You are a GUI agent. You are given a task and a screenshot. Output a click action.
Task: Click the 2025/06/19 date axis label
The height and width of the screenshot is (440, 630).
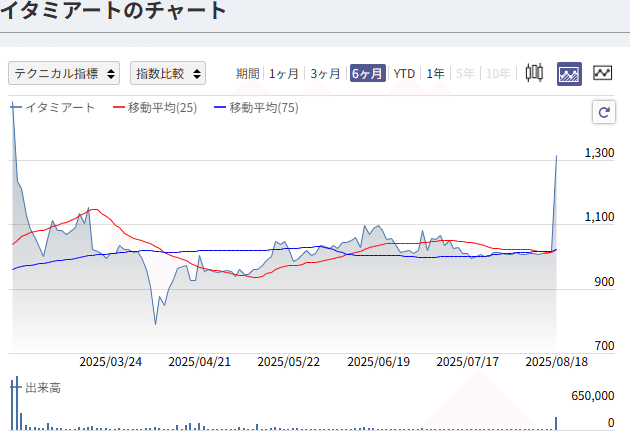click(x=378, y=362)
